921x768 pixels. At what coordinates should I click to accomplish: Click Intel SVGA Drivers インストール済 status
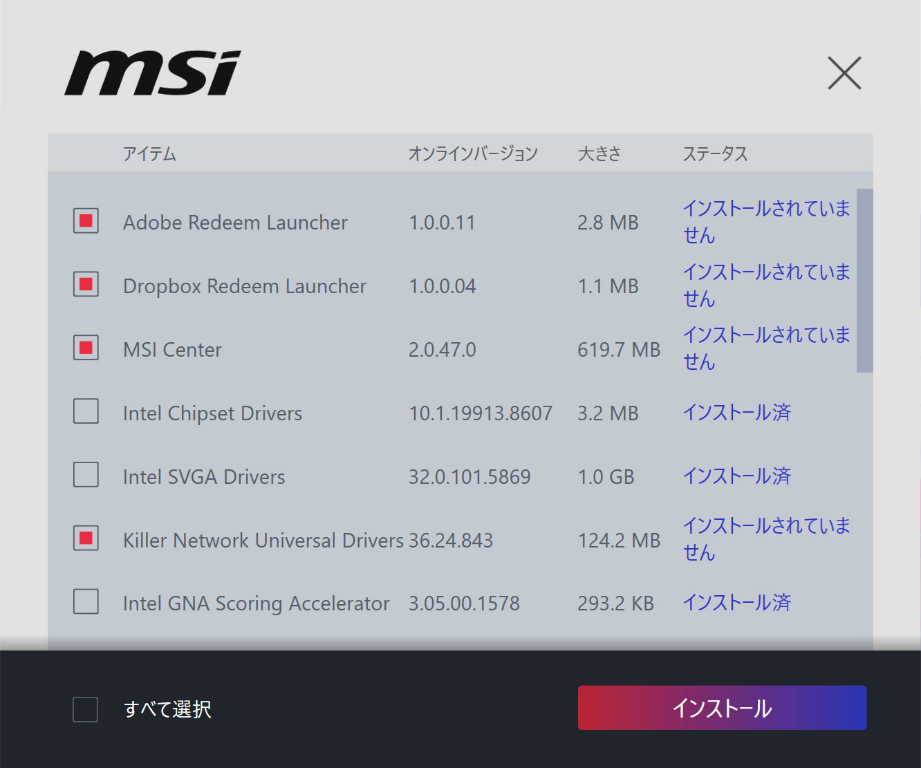pyautogui.click(x=737, y=476)
